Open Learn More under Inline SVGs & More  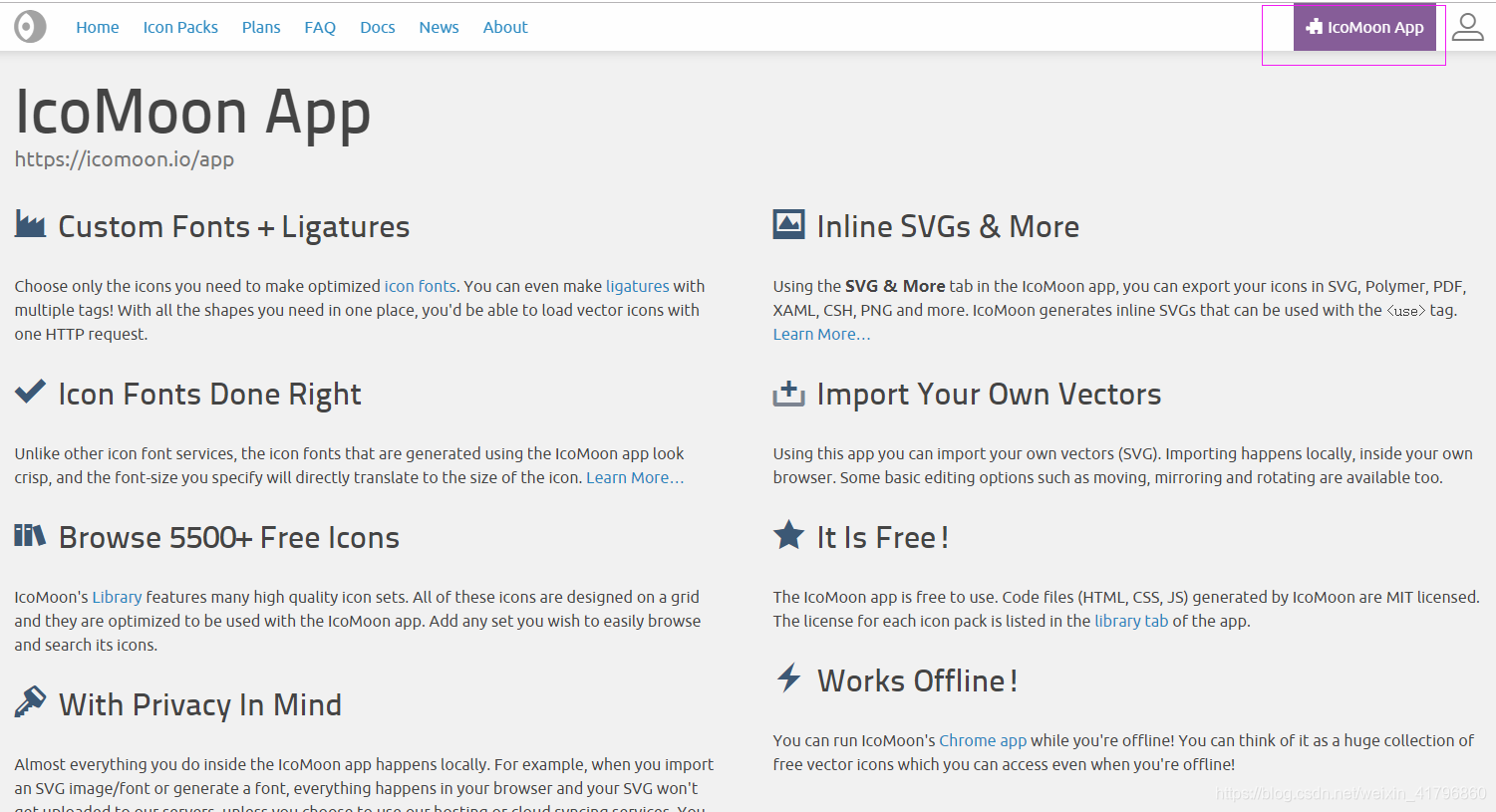(821, 334)
